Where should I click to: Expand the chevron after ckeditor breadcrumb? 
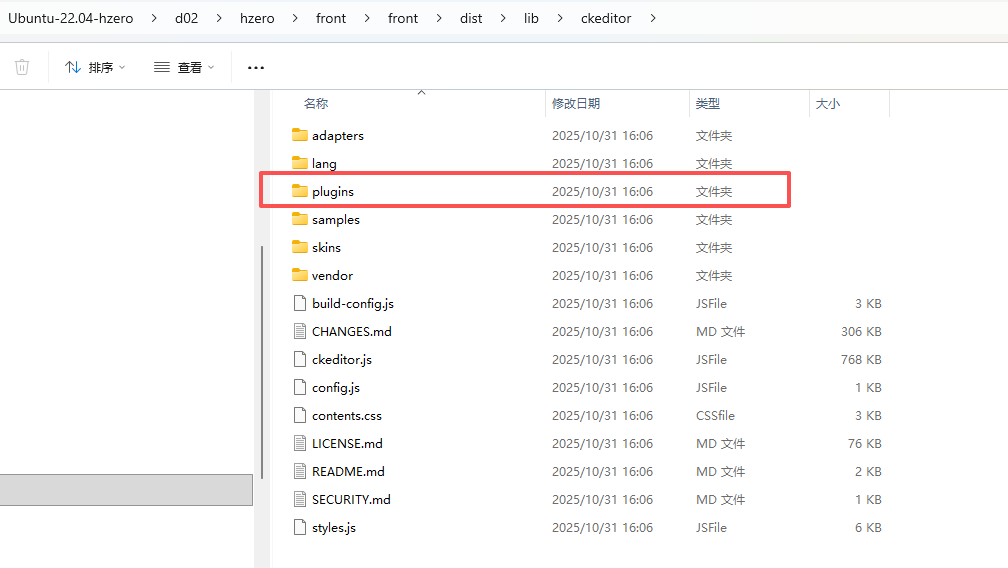point(653,18)
